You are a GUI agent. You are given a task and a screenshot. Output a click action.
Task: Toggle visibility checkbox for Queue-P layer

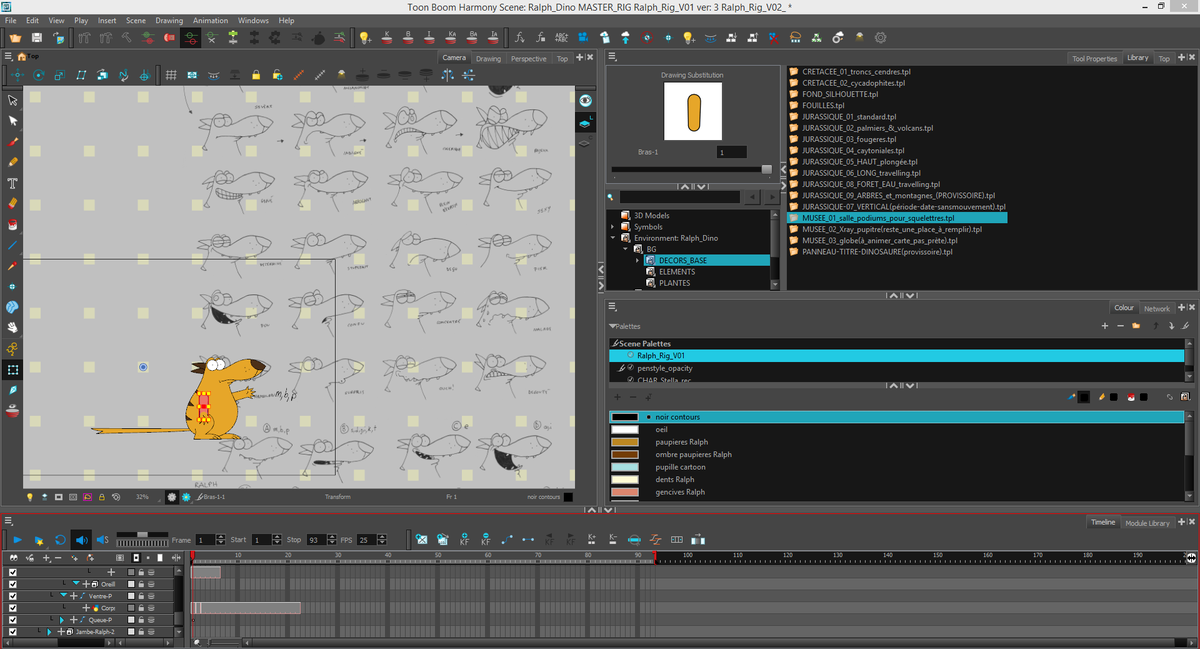point(13,620)
